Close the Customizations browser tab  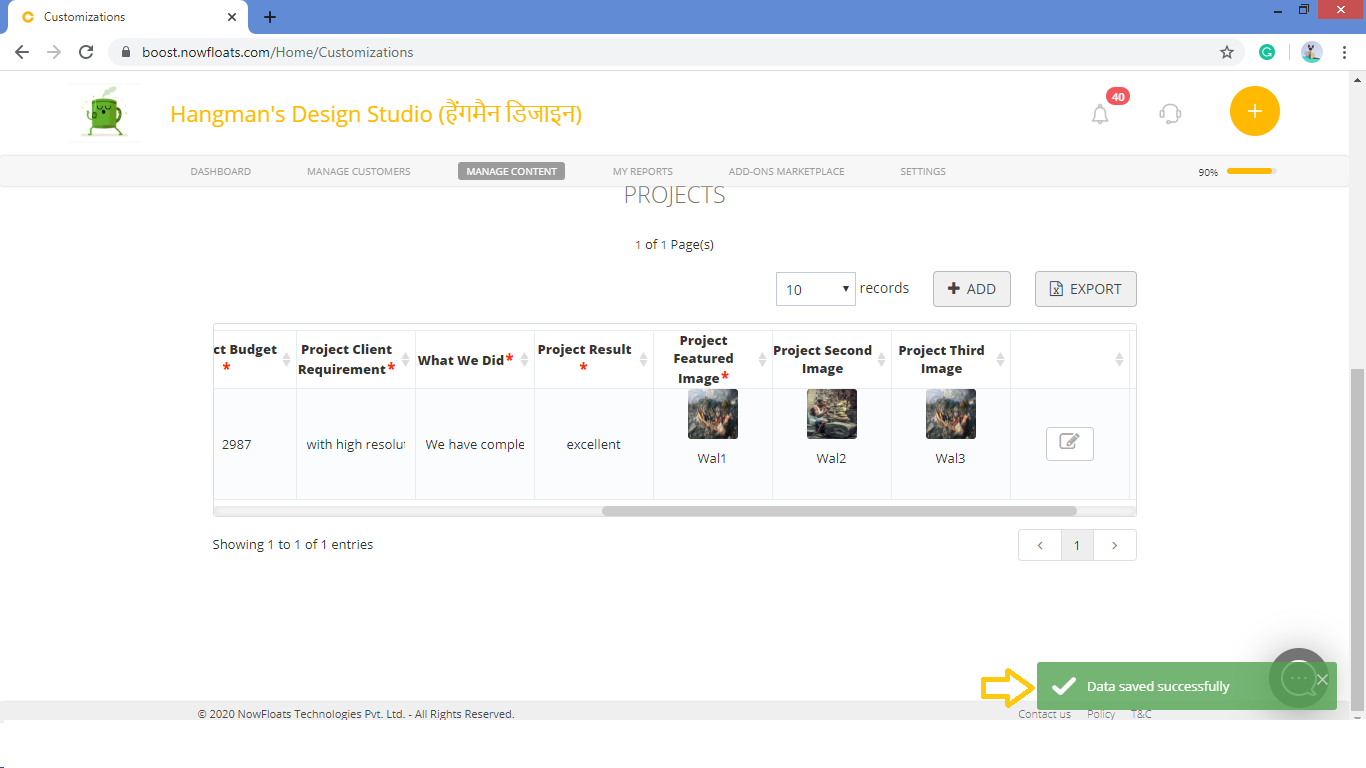point(232,17)
